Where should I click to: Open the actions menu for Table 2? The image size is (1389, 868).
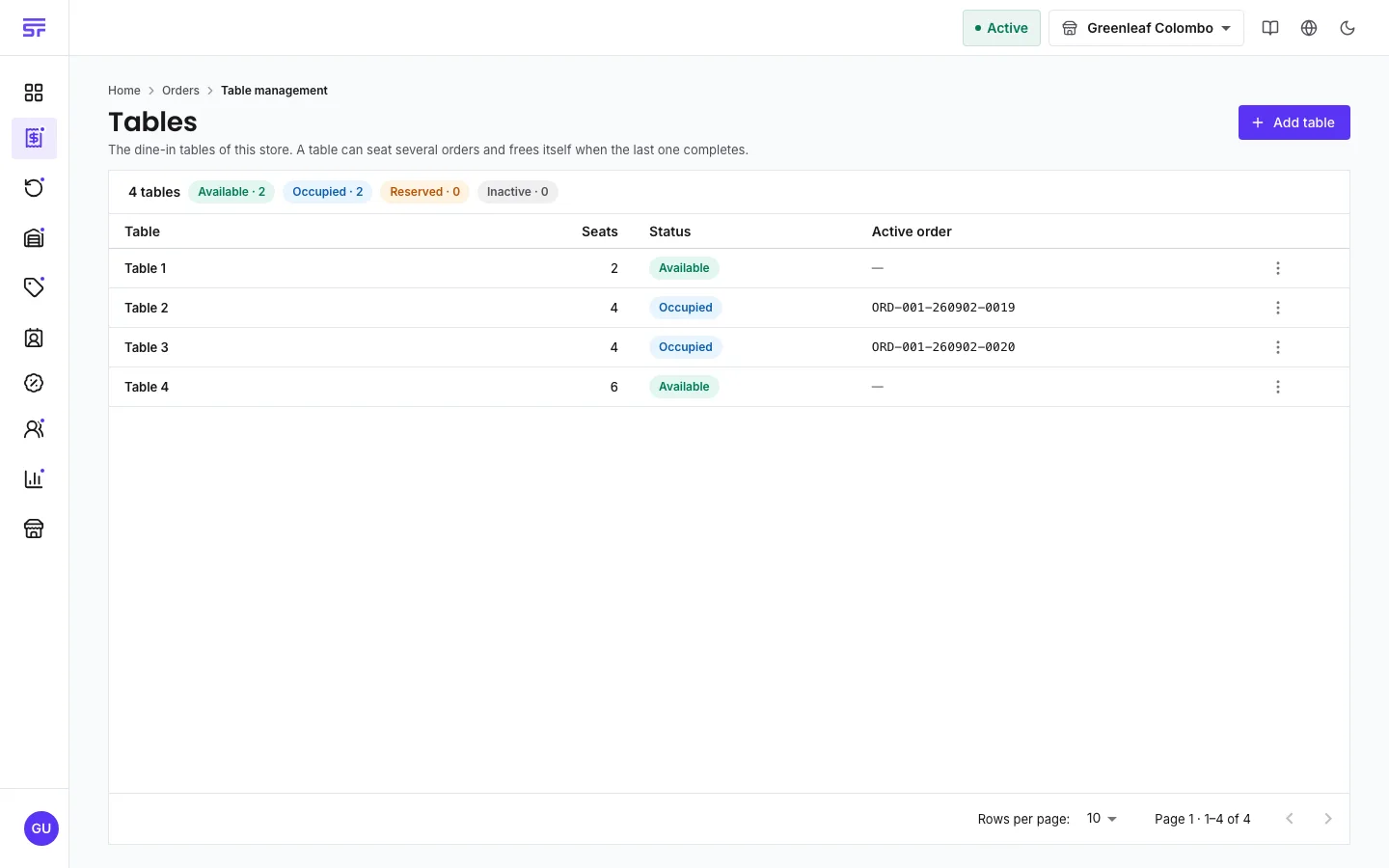click(x=1278, y=308)
